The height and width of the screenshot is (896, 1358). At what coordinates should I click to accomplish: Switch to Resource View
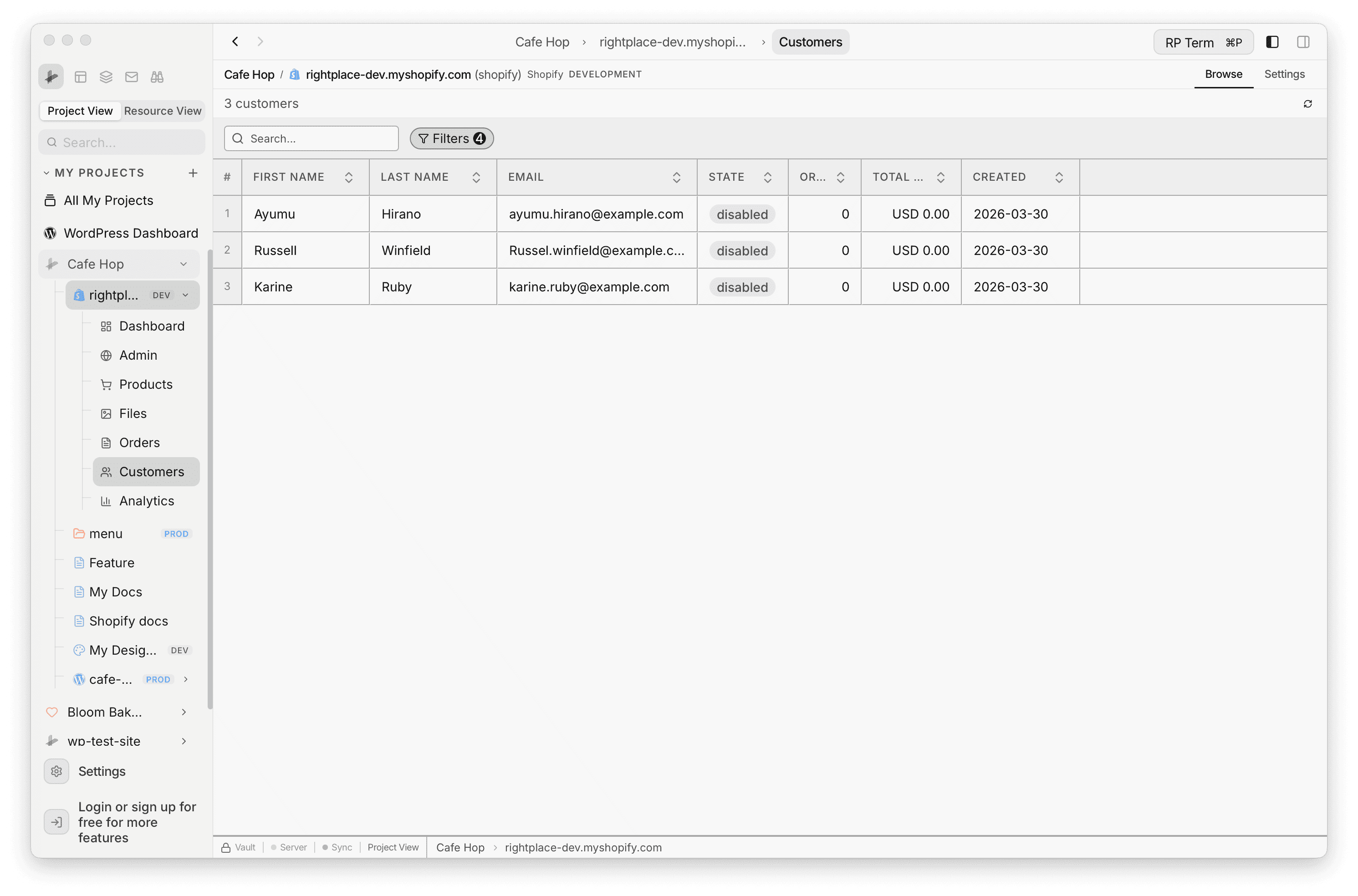[162, 110]
